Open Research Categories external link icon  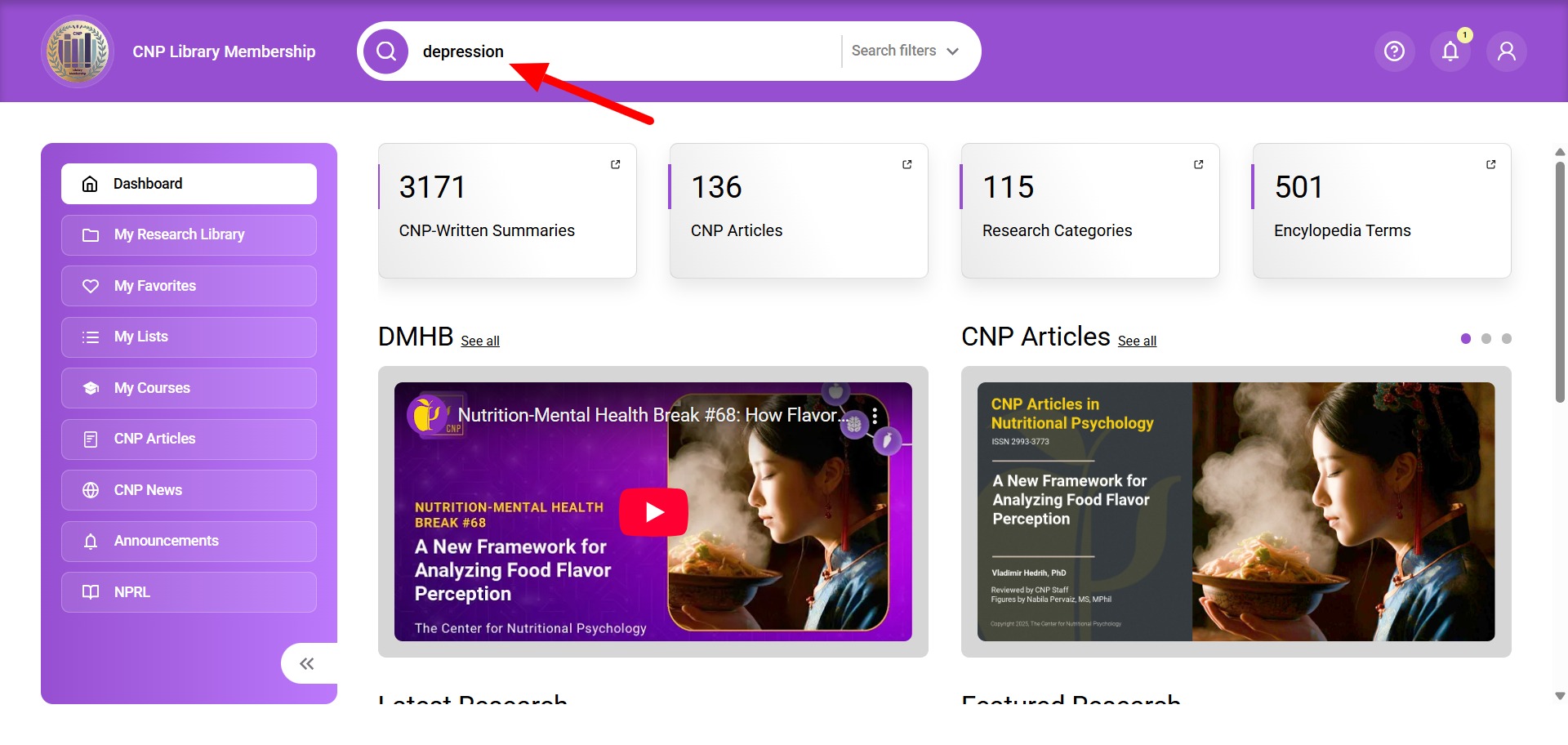pos(1199,164)
